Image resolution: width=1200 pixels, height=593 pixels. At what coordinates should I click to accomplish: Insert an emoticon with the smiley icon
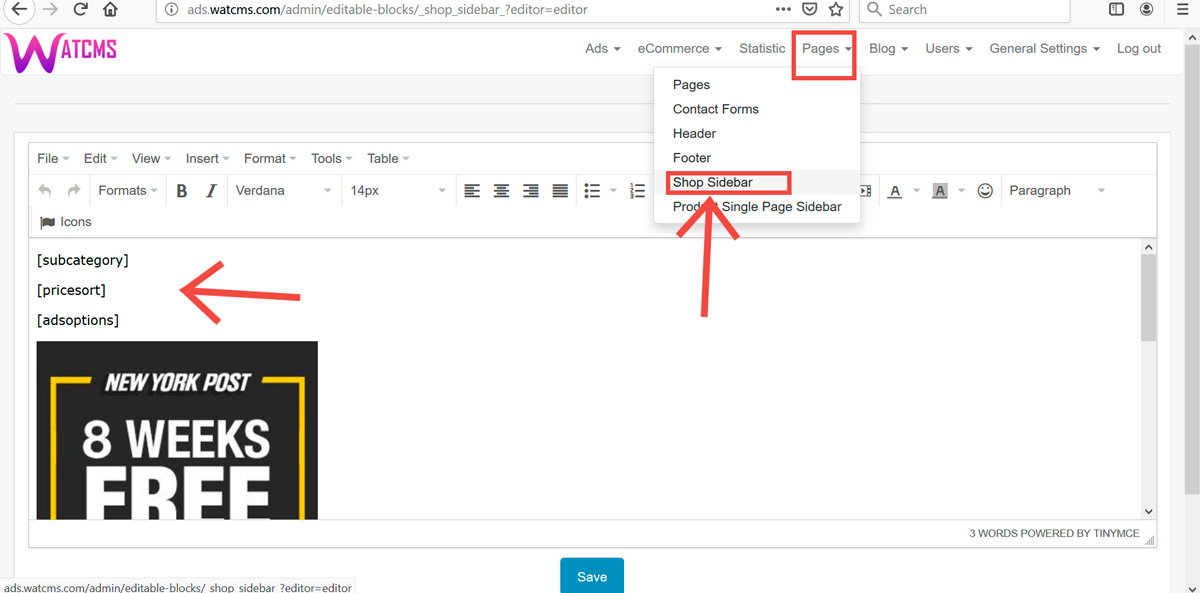click(x=985, y=190)
